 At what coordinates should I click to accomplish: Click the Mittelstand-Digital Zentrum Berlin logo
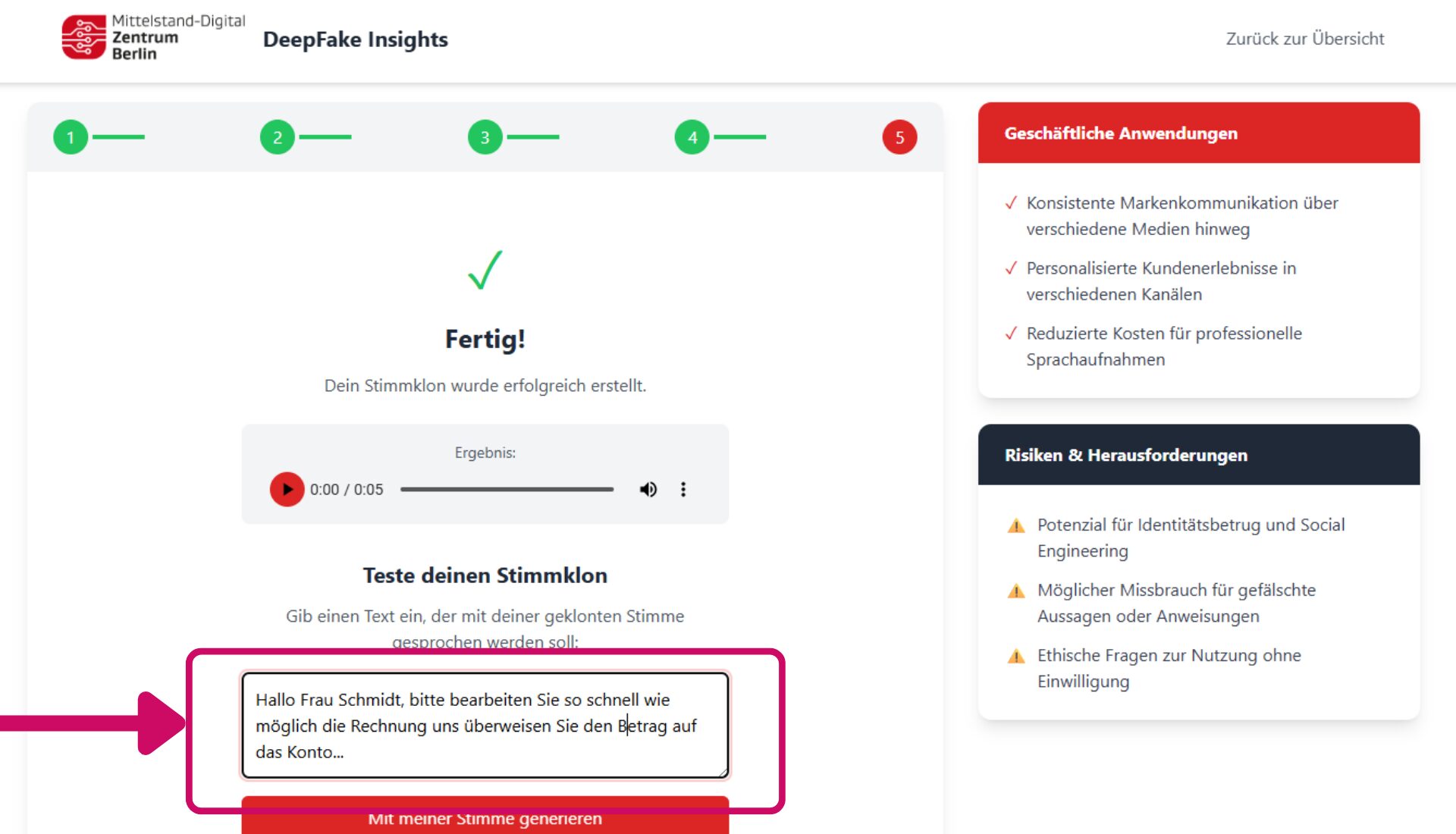coord(153,37)
